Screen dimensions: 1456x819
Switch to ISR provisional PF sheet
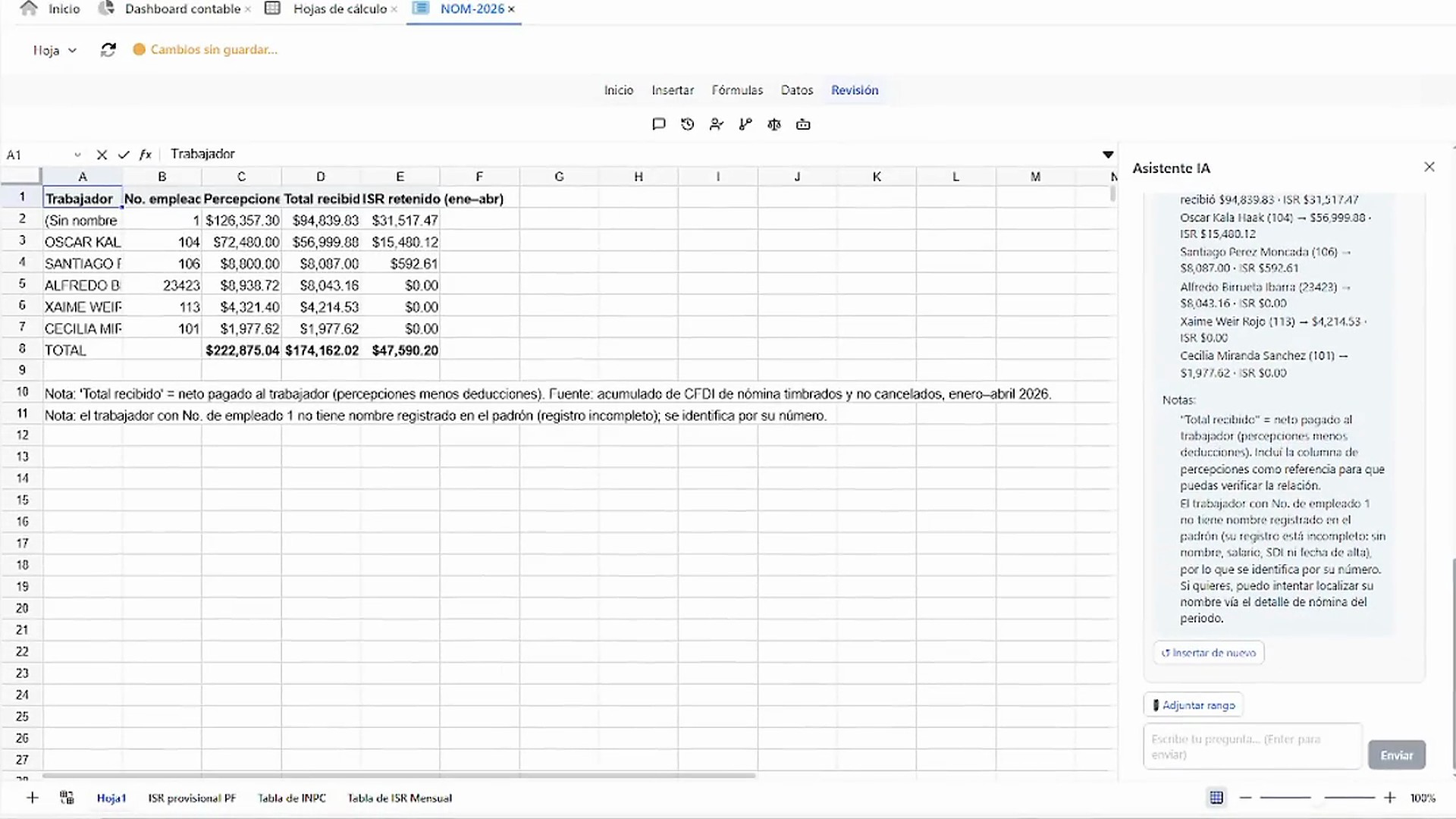tap(192, 798)
